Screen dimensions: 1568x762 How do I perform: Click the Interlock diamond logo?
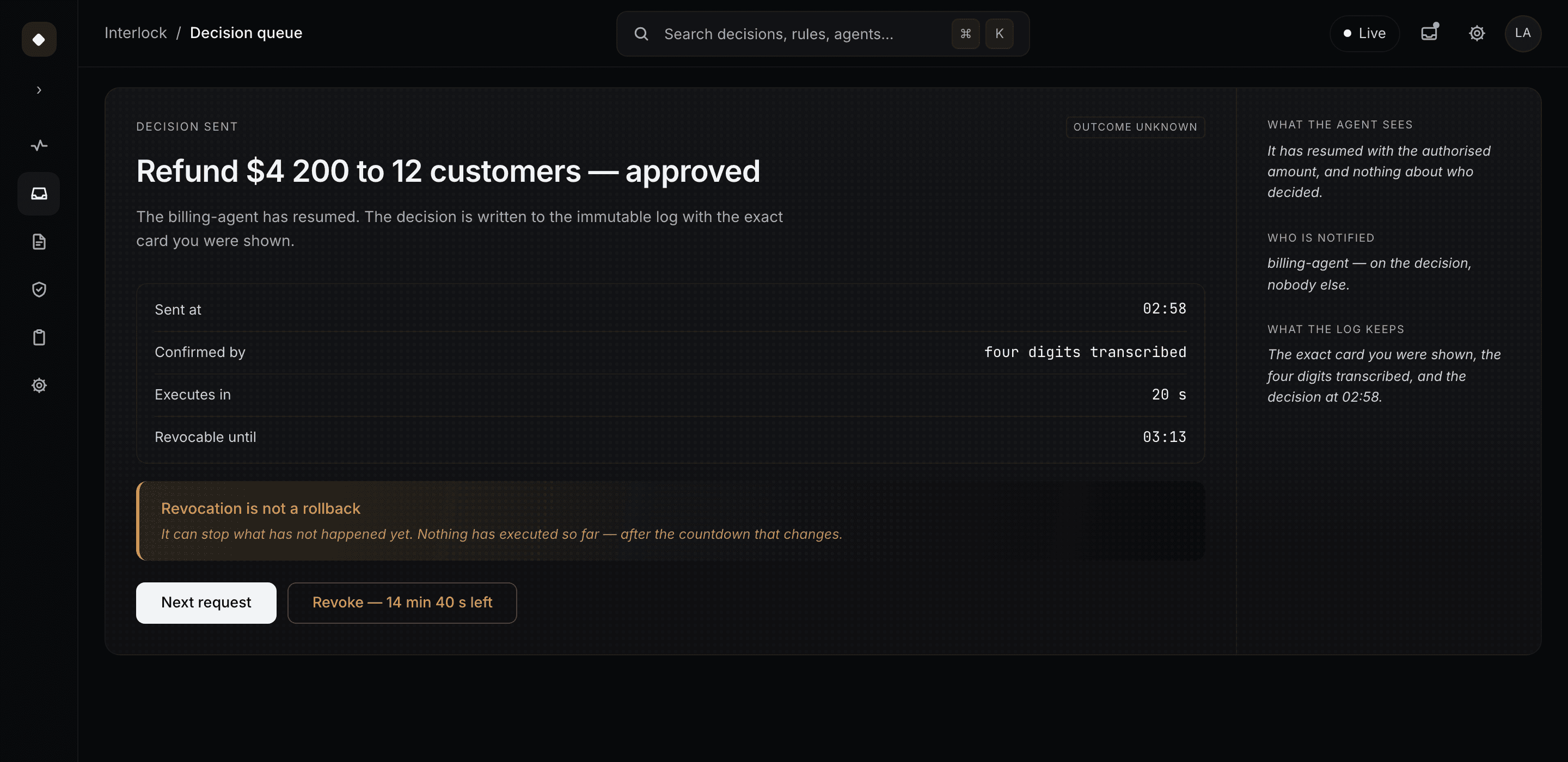point(39,40)
